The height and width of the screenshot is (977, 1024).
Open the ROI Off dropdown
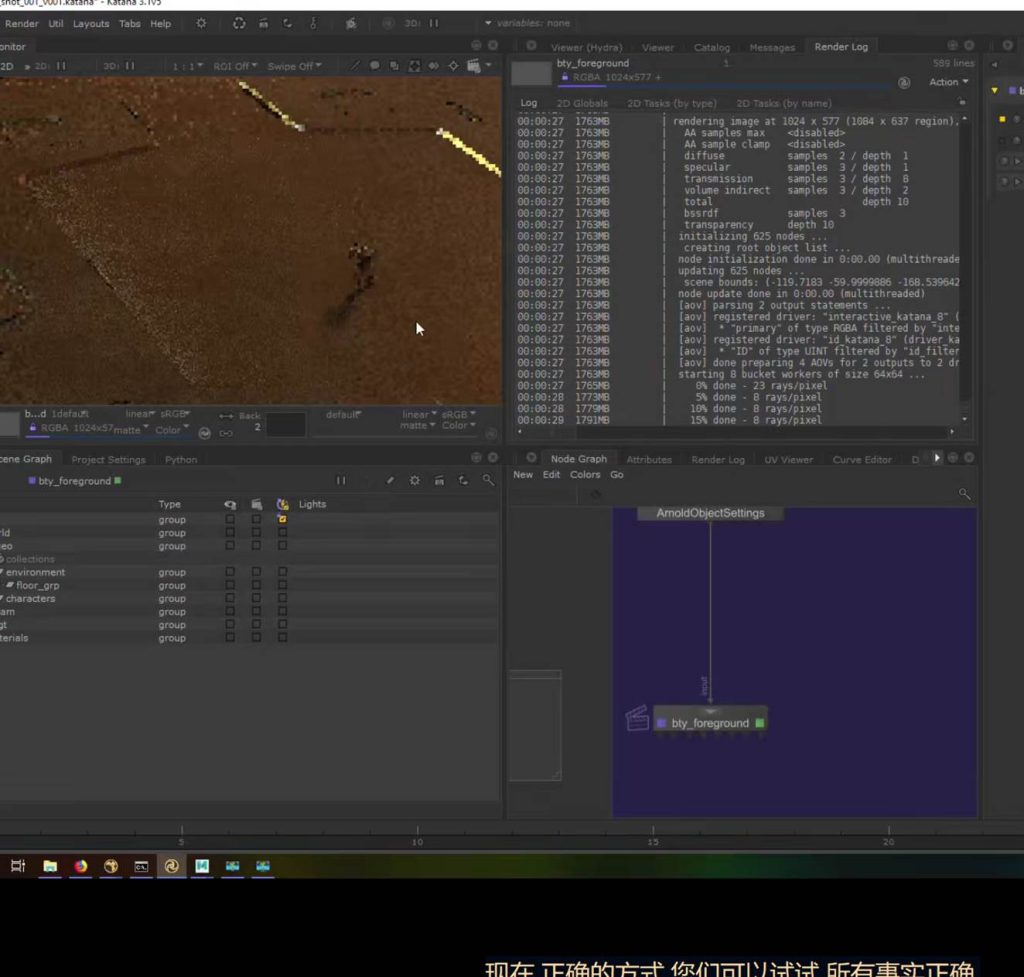pyautogui.click(x=235, y=66)
